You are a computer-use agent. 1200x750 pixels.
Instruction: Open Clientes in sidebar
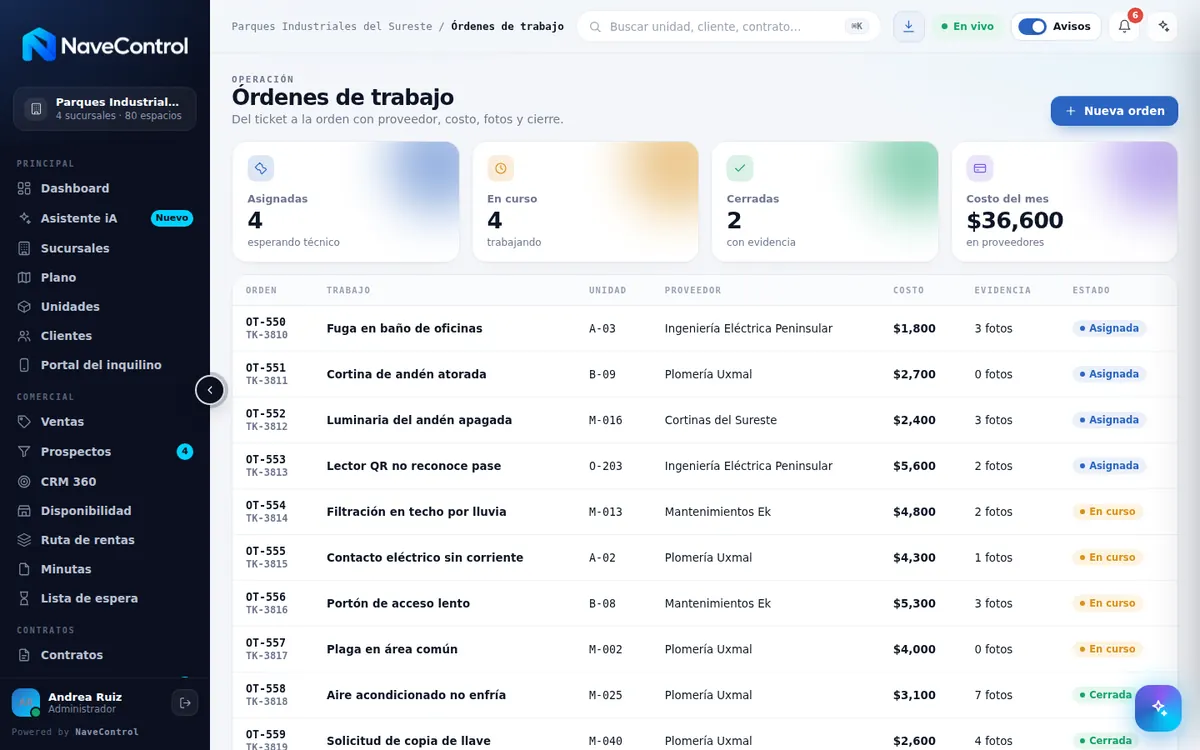(x=105, y=336)
